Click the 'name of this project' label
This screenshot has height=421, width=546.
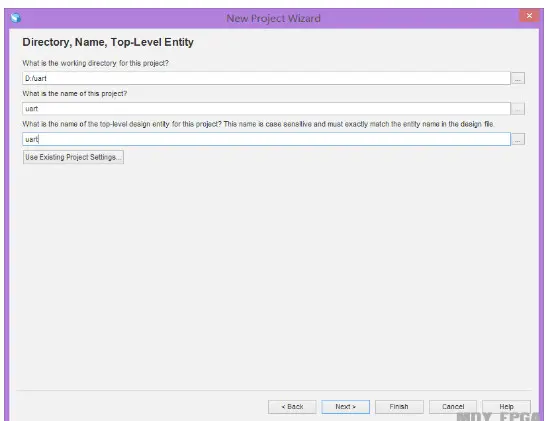click(75, 94)
